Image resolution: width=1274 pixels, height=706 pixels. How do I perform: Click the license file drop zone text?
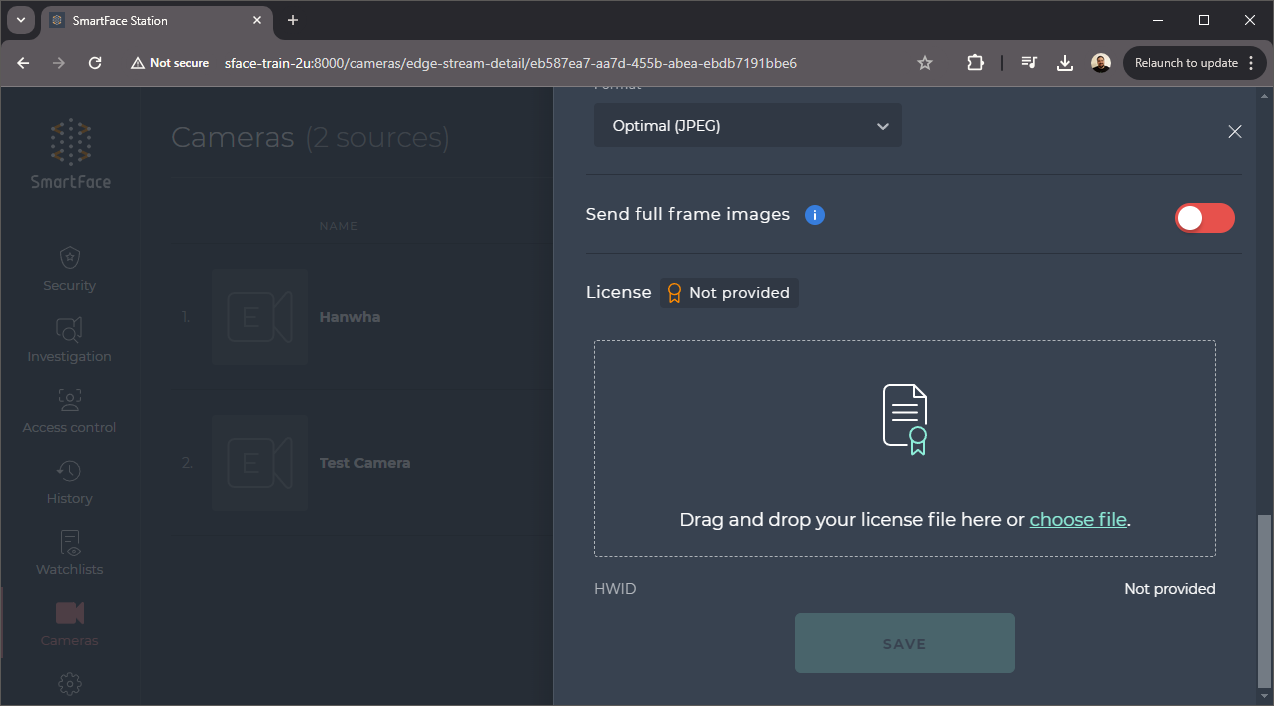[x=905, y=520]
